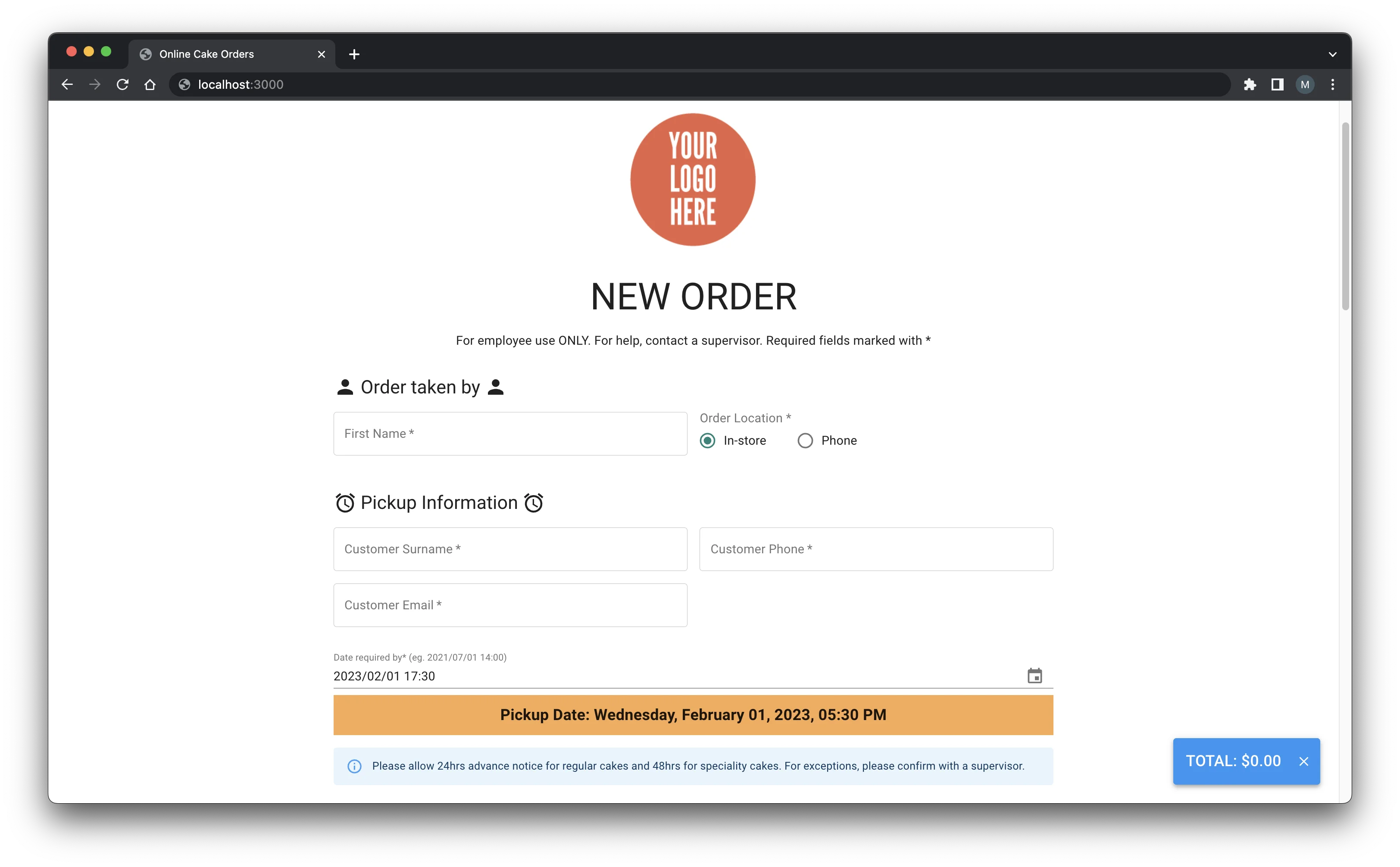1400x867 pixels.
Task: Open Chrome's three-dot menu
Action: click(x=1333, y=84)
